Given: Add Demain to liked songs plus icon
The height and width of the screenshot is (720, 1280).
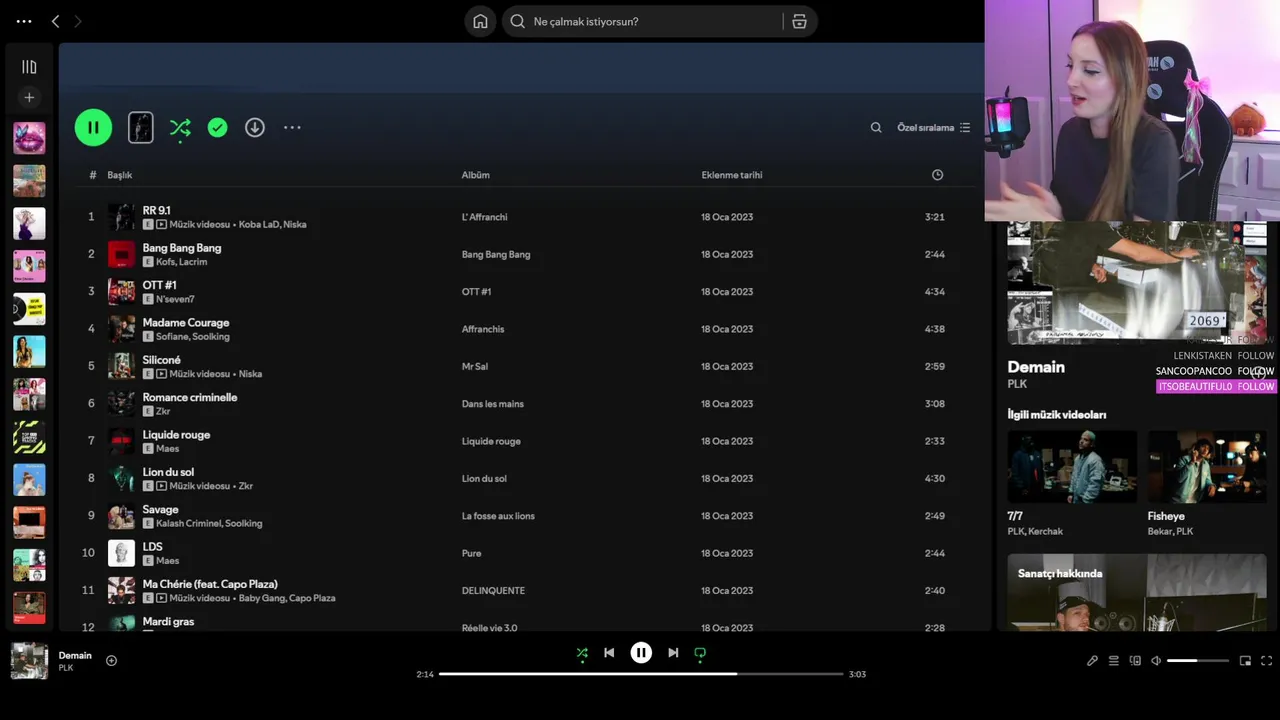Looking at the screenshot, I should pos(111,660).
